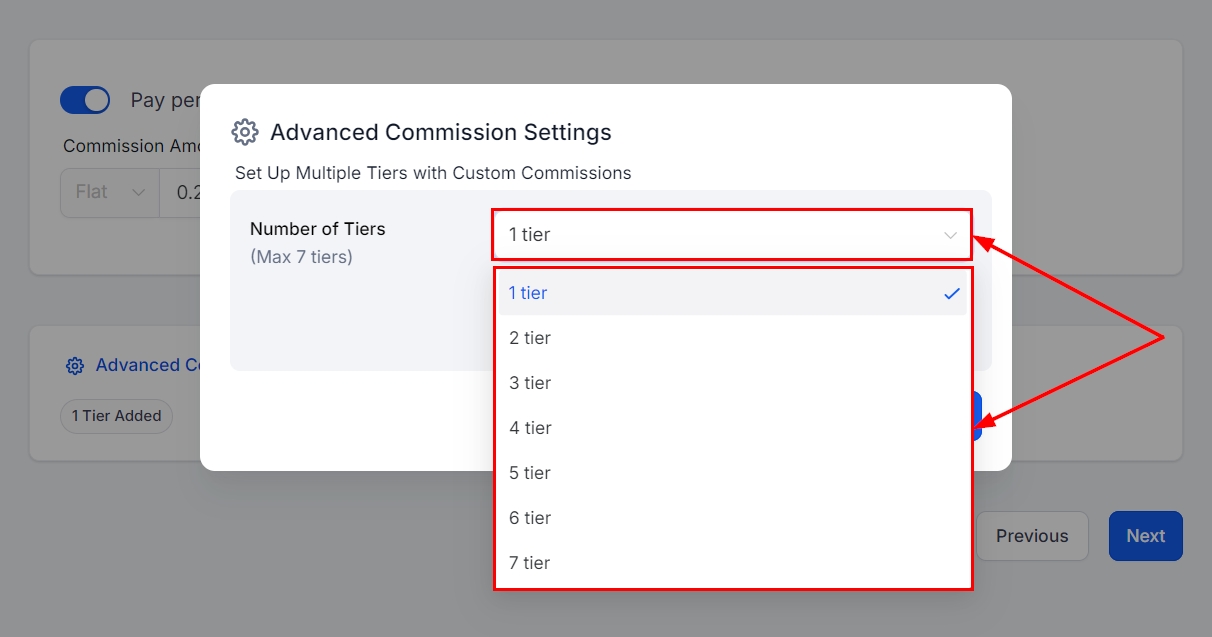Click the 1 Tier Added badge
The width and height of the screenshot is (1212, 637).
pyautogui.click(x=116, y=416)
